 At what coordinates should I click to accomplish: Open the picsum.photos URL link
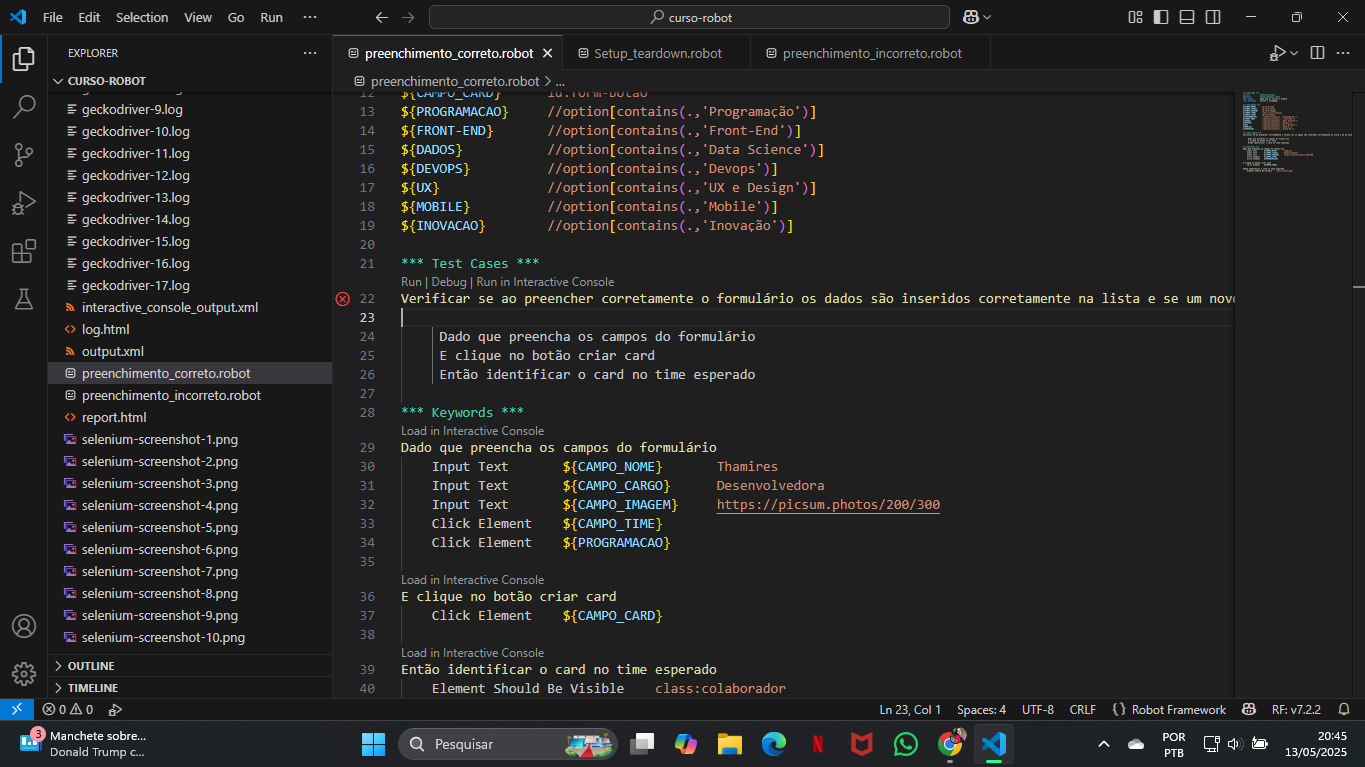(x=828, y=505)
